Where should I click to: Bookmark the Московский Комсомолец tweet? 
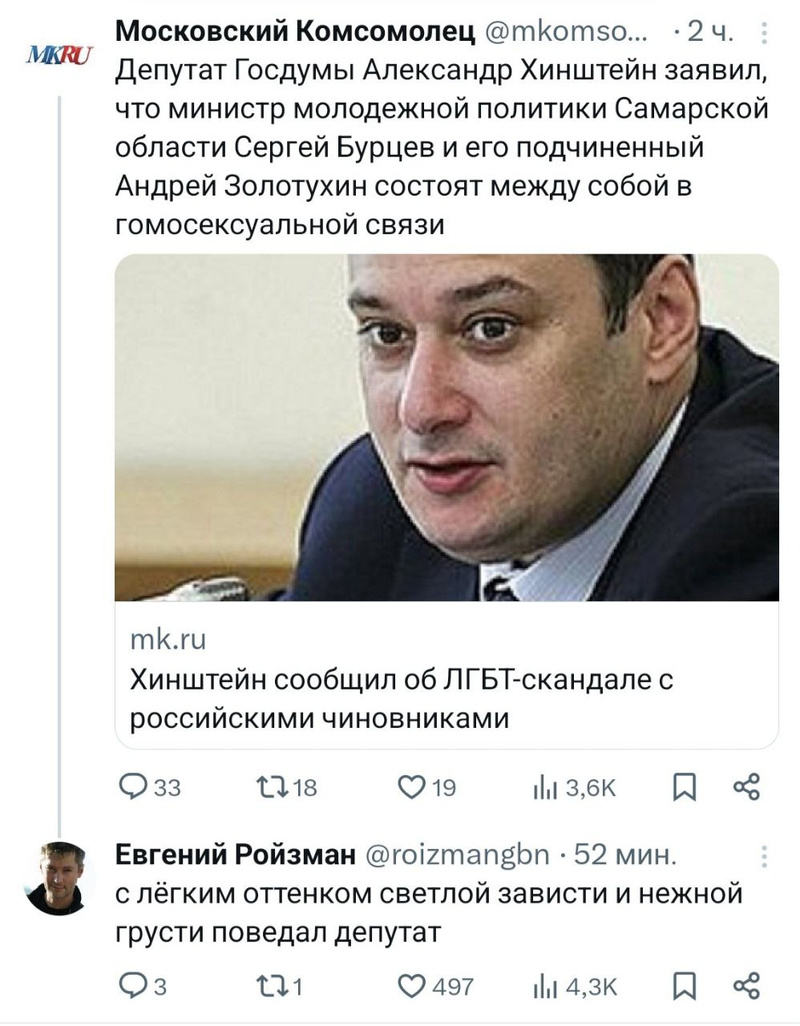pos(685,788)
